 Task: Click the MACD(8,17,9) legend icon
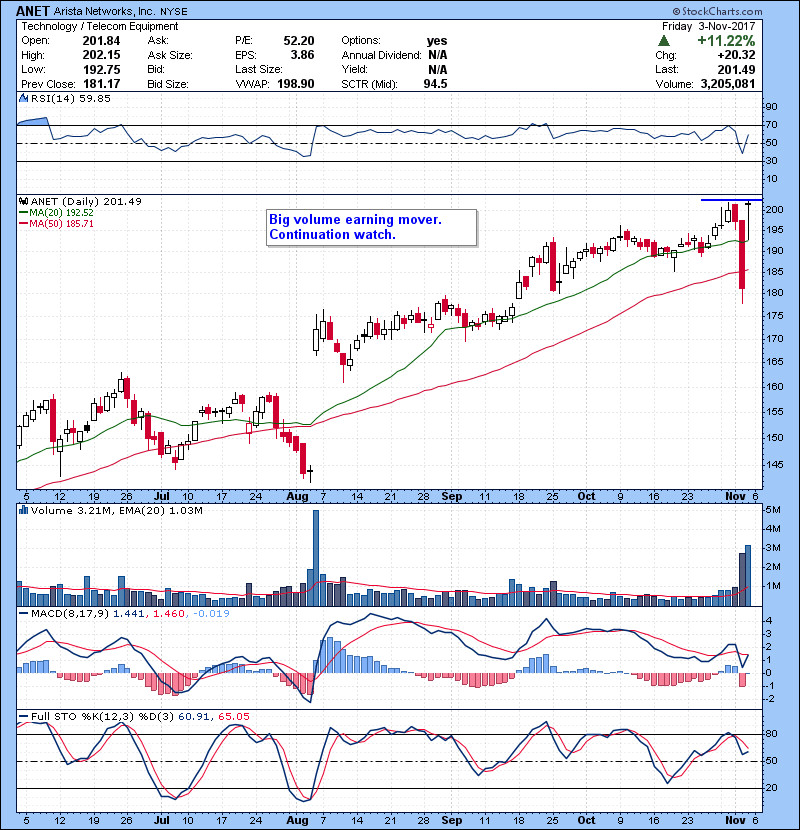point(23,612)
